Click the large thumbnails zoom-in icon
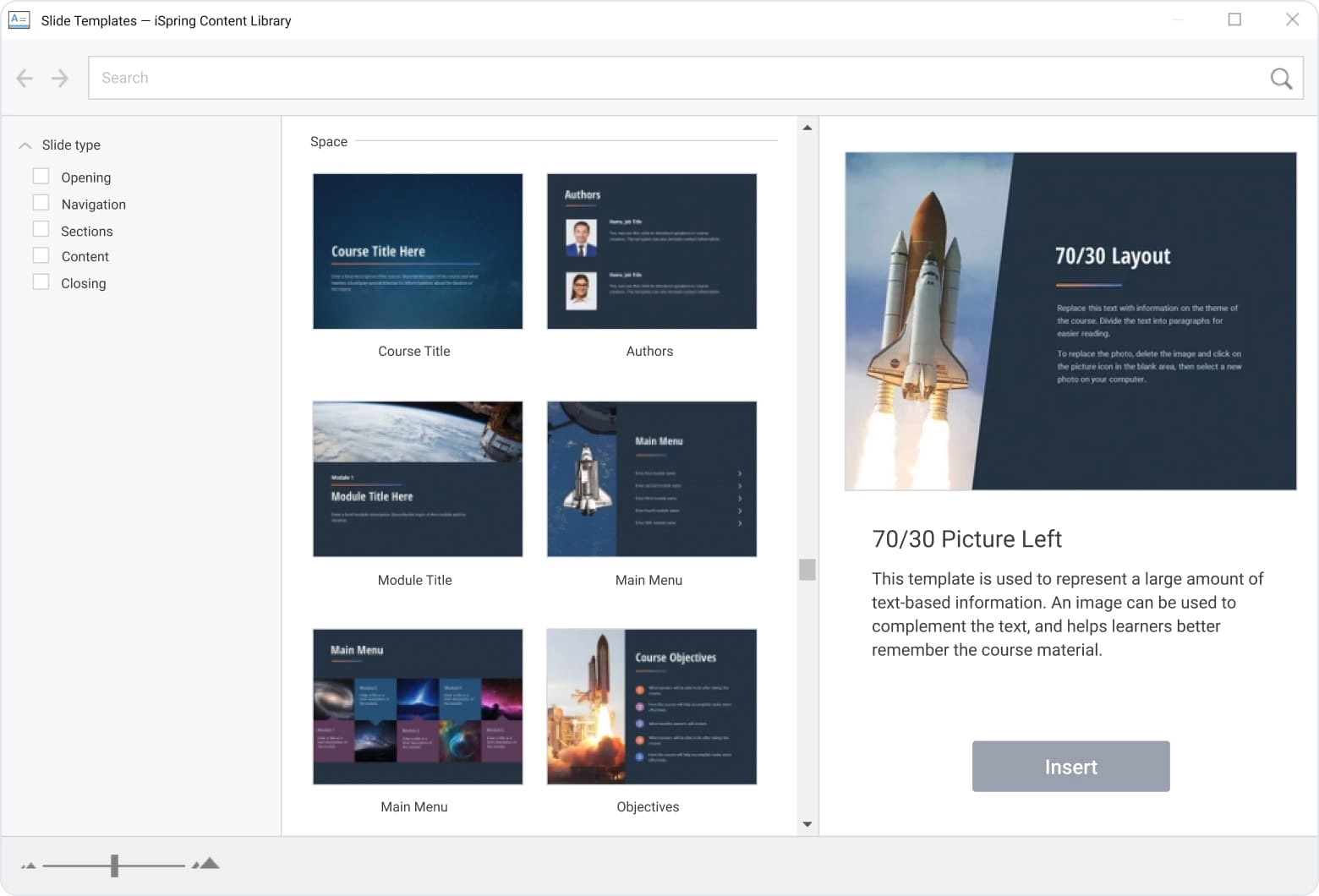 pos(205,864)
